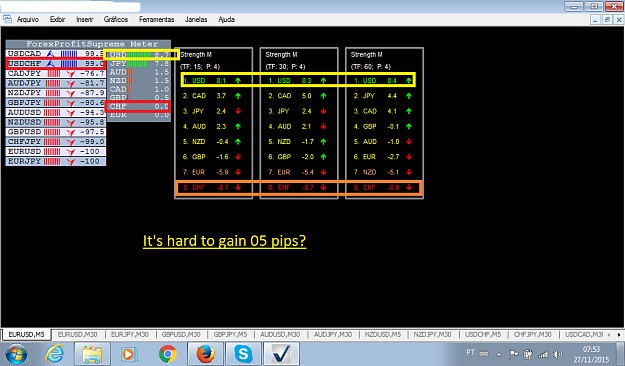Image resolution: width=625 pixels, height=366 pixels.
Task: Open the Ferramentas menu
Action: pyautogui.click(x=156, y=19)
